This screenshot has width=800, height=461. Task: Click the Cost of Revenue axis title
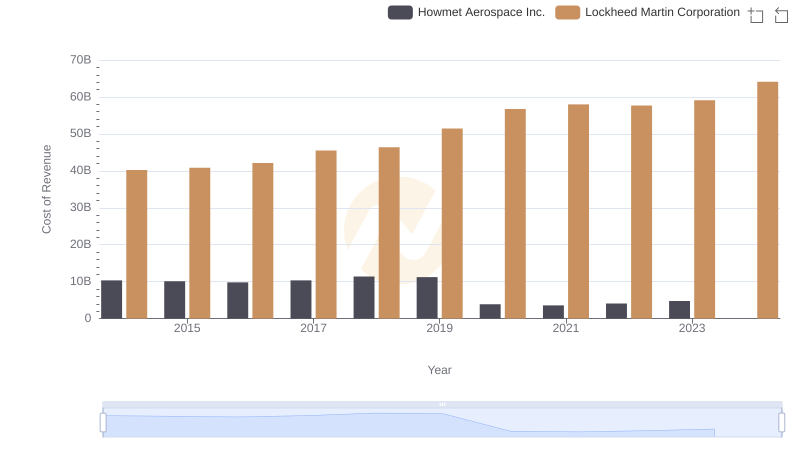tap(46, 189)
